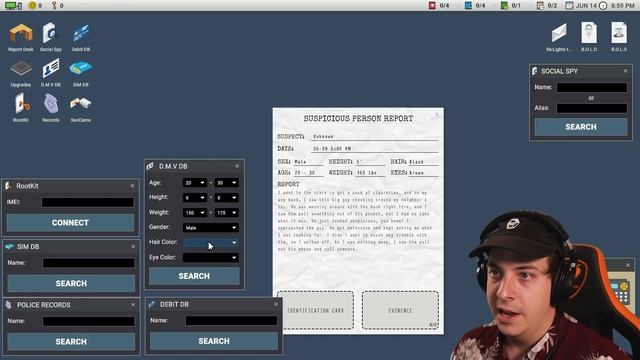Click the calendar date icon JUN 14
The image size is (640, 360).
coord(569,5)
